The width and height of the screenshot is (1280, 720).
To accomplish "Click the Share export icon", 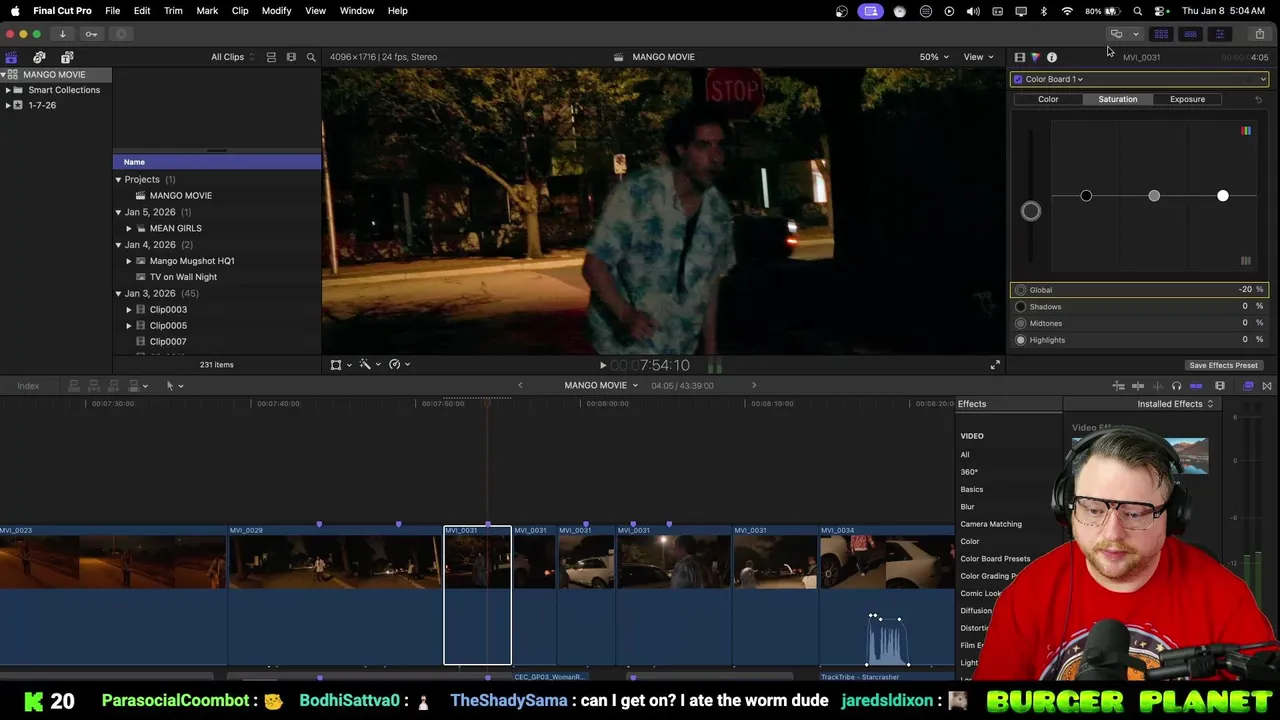I will pyautogui.click(x=1259, y=34).
